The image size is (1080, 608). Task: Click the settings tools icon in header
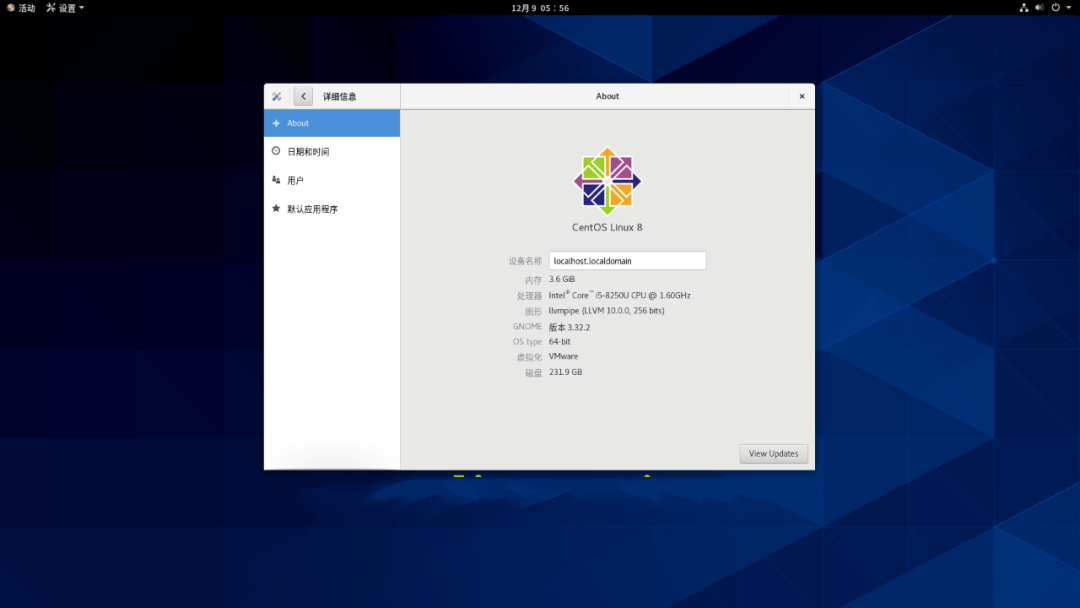tap(276, 96)
